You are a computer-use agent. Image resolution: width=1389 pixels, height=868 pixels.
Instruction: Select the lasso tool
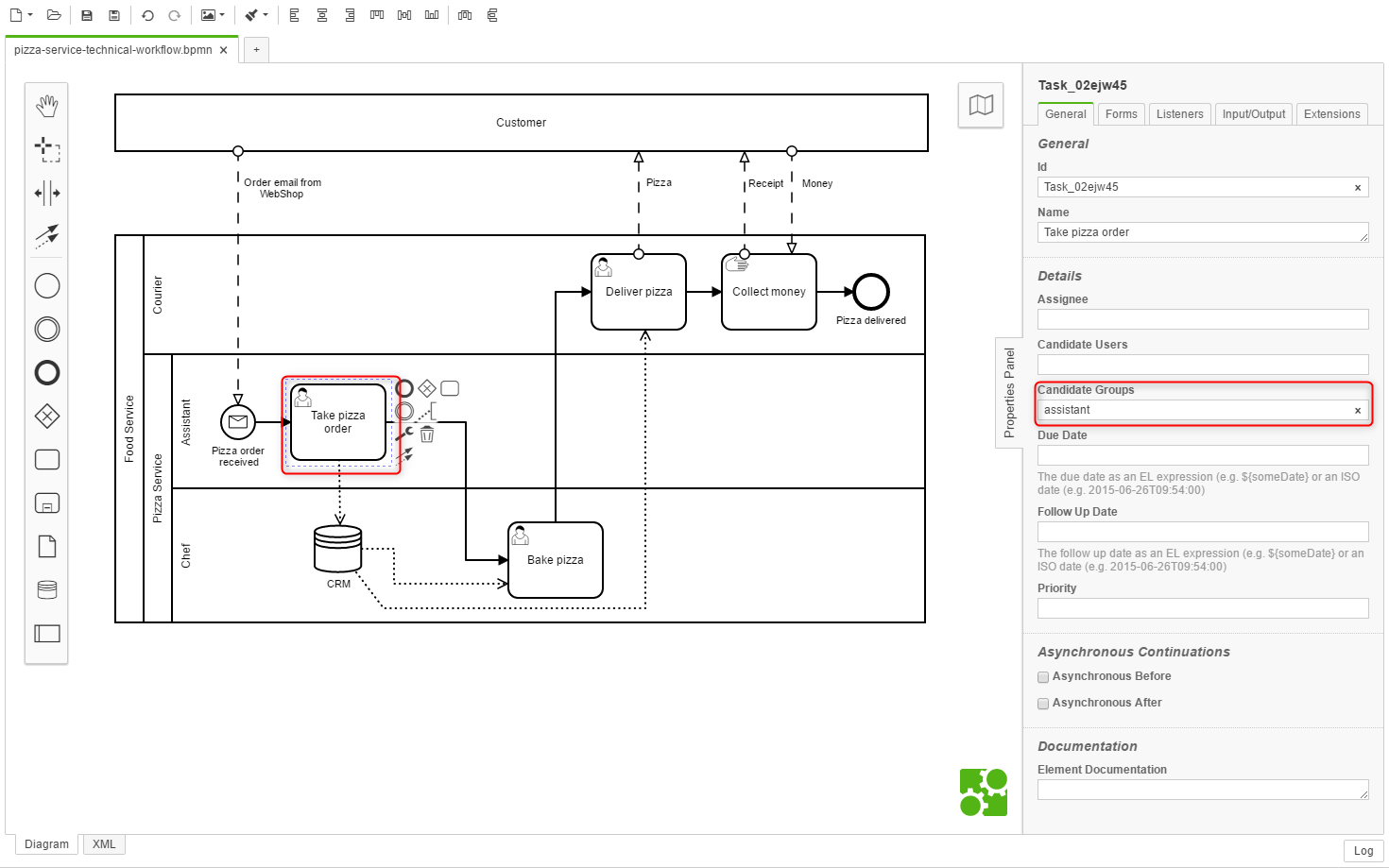pyautogui.click(x=46, y=149)
